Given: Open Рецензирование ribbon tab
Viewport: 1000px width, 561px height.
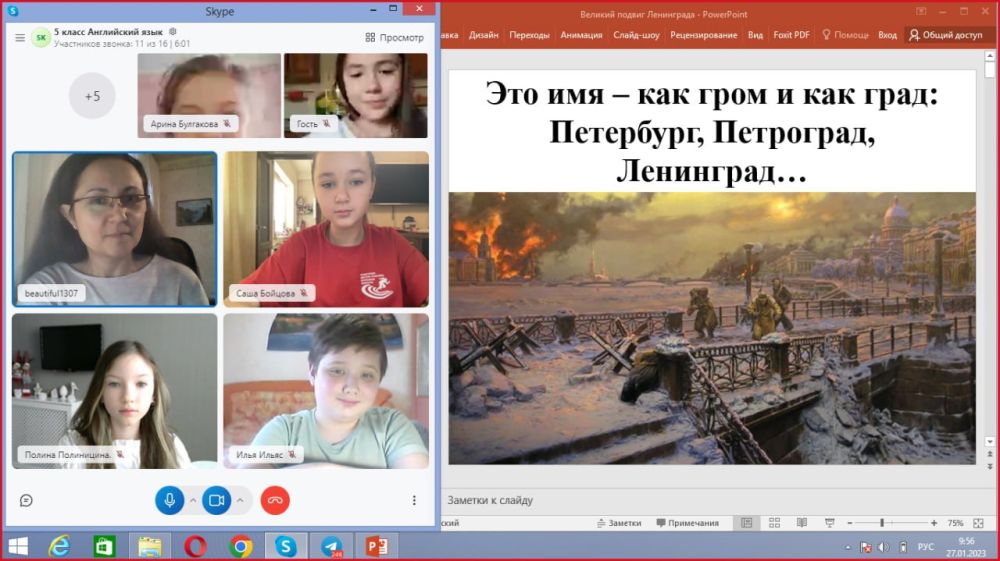Looking at the screenshot, I should pos(703,35).
